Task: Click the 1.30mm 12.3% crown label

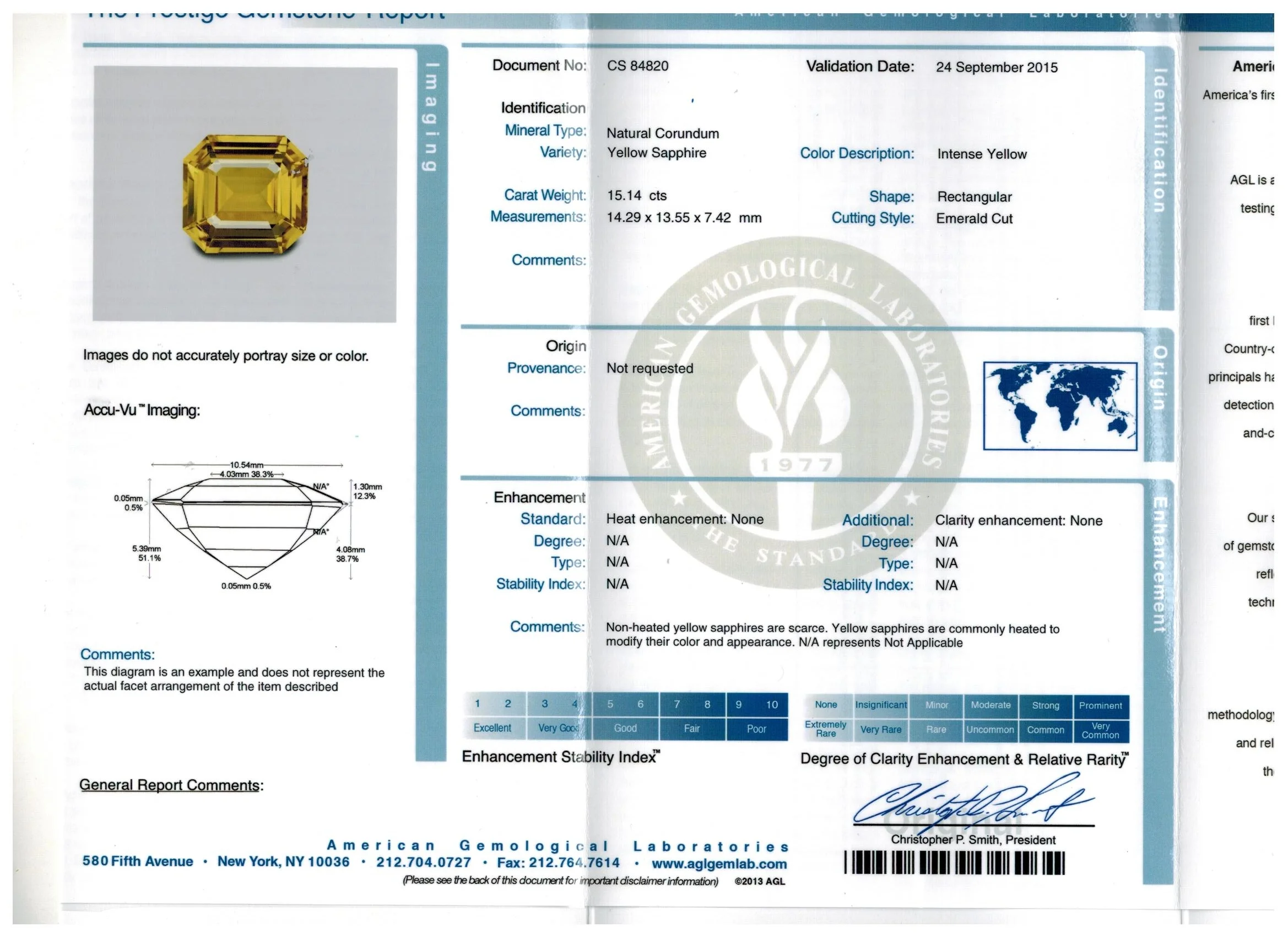Action: [367, 492]
